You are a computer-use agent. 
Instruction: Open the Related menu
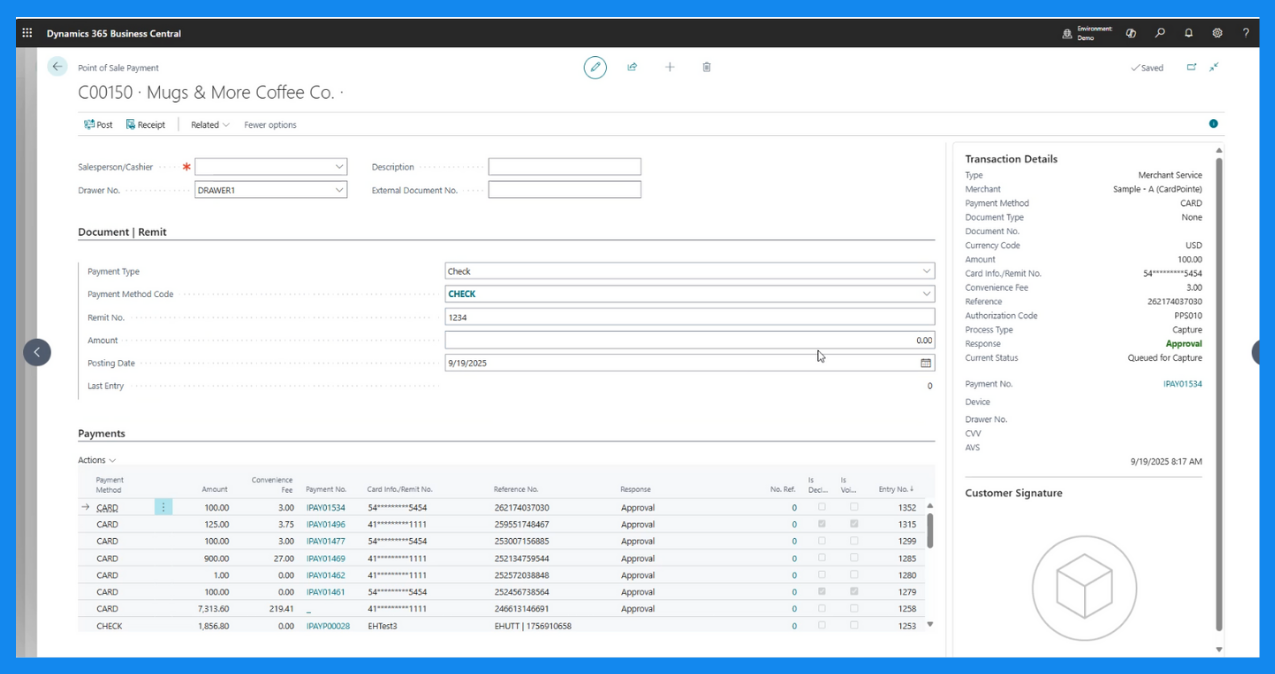(x=210, y=125)
